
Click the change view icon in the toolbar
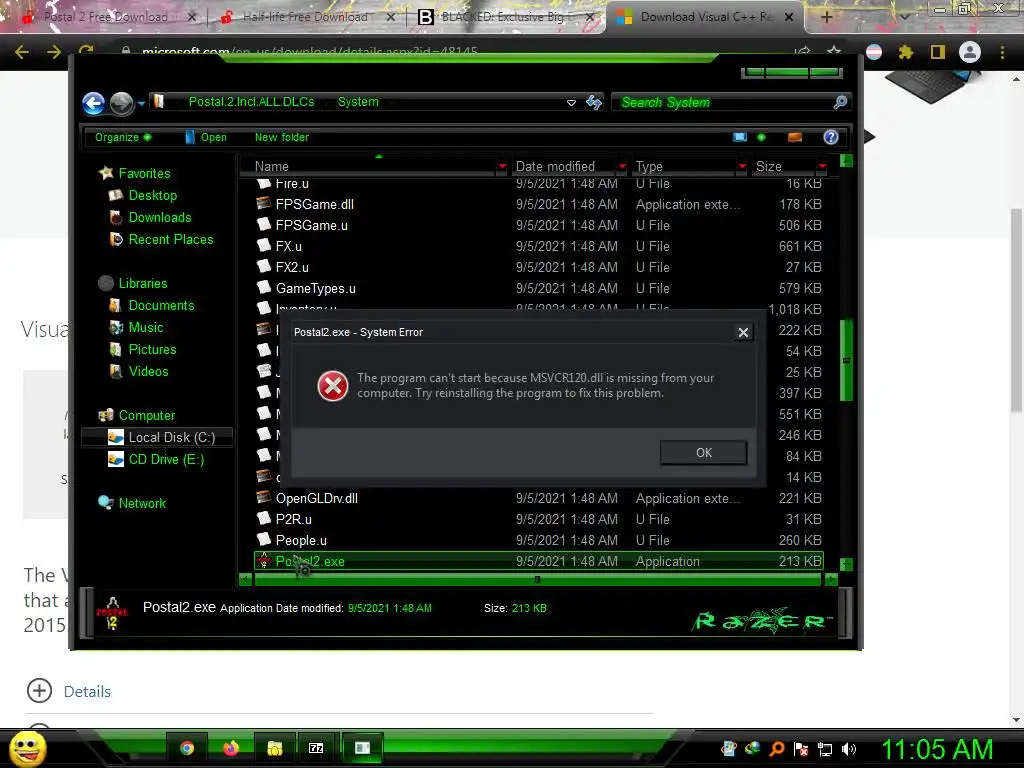[x=739, y=137]
